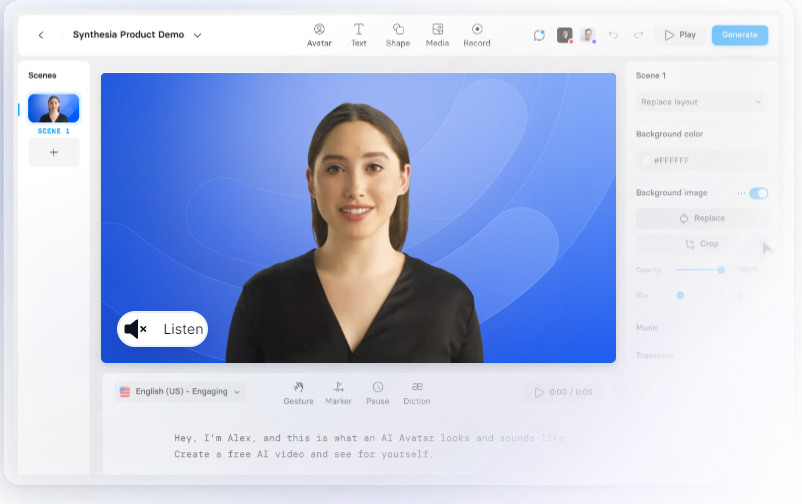Select the Text tool

(358, 35)
